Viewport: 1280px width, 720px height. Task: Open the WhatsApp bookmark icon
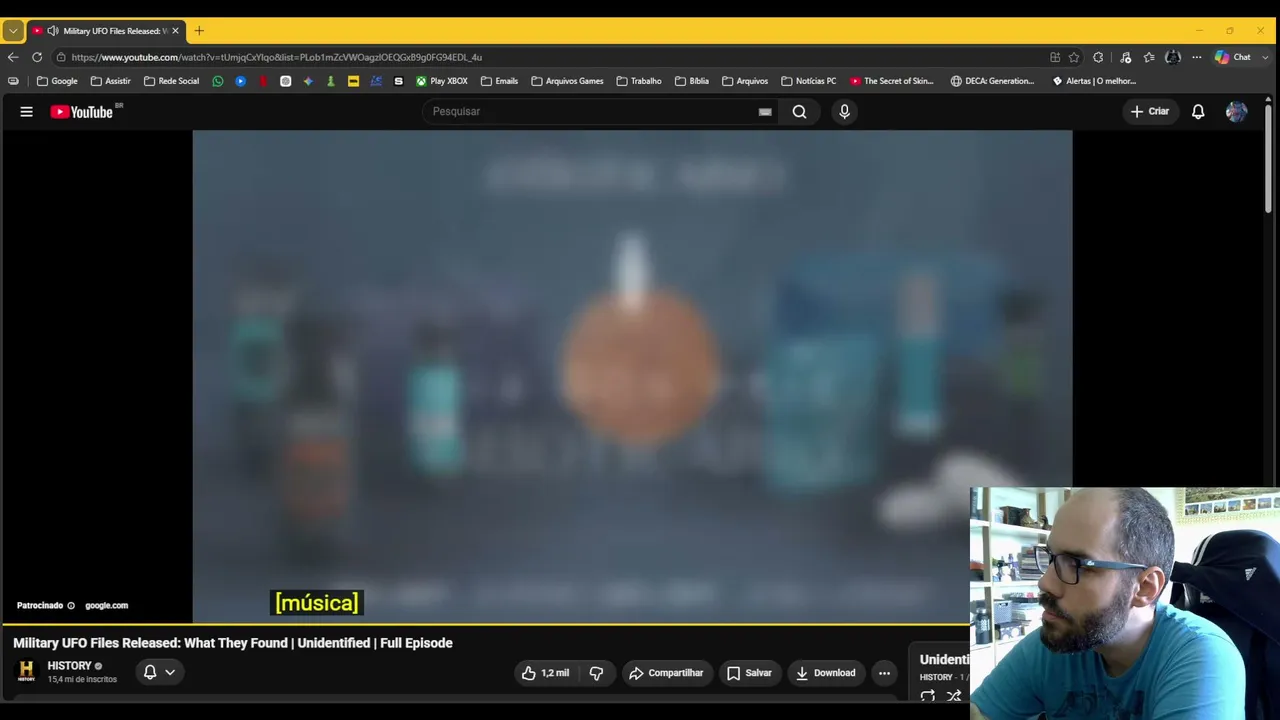pyautogui.click(x=218, y=81)
